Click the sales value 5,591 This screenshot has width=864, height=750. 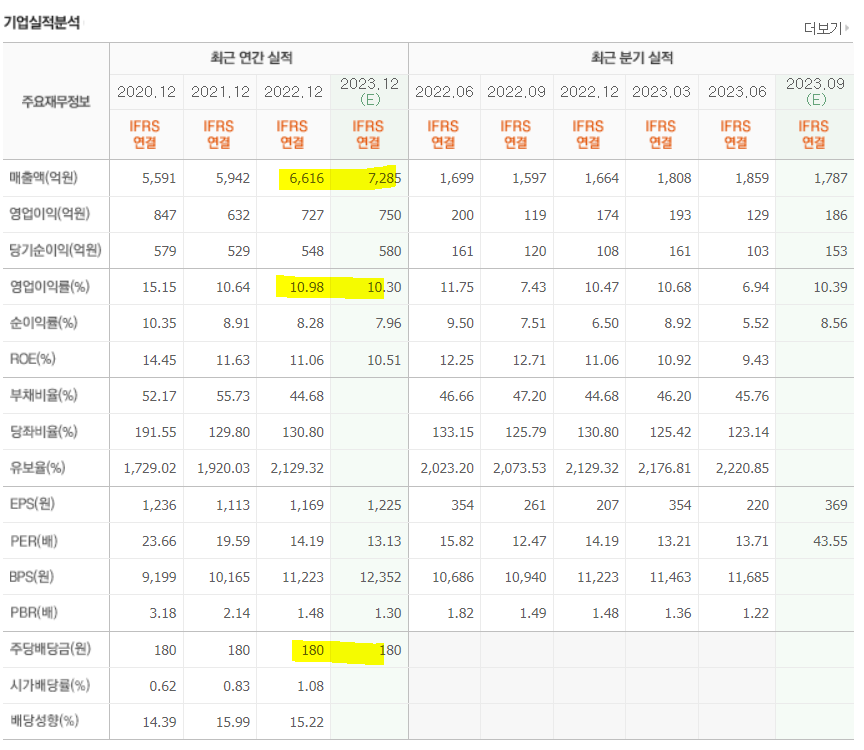(x=159, y=179)
